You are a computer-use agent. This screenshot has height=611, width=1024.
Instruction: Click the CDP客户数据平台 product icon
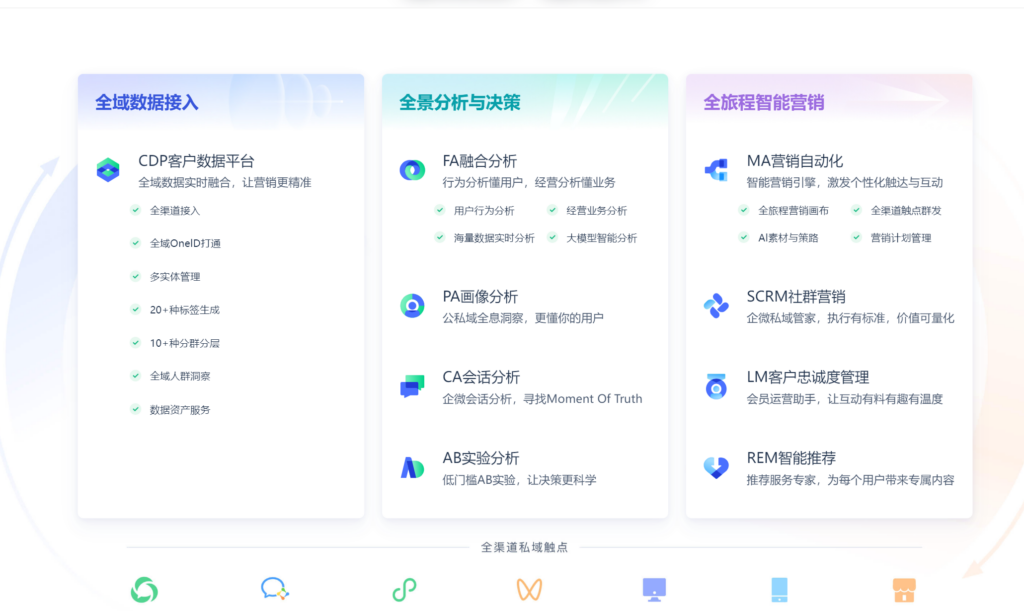coord(108,170)
